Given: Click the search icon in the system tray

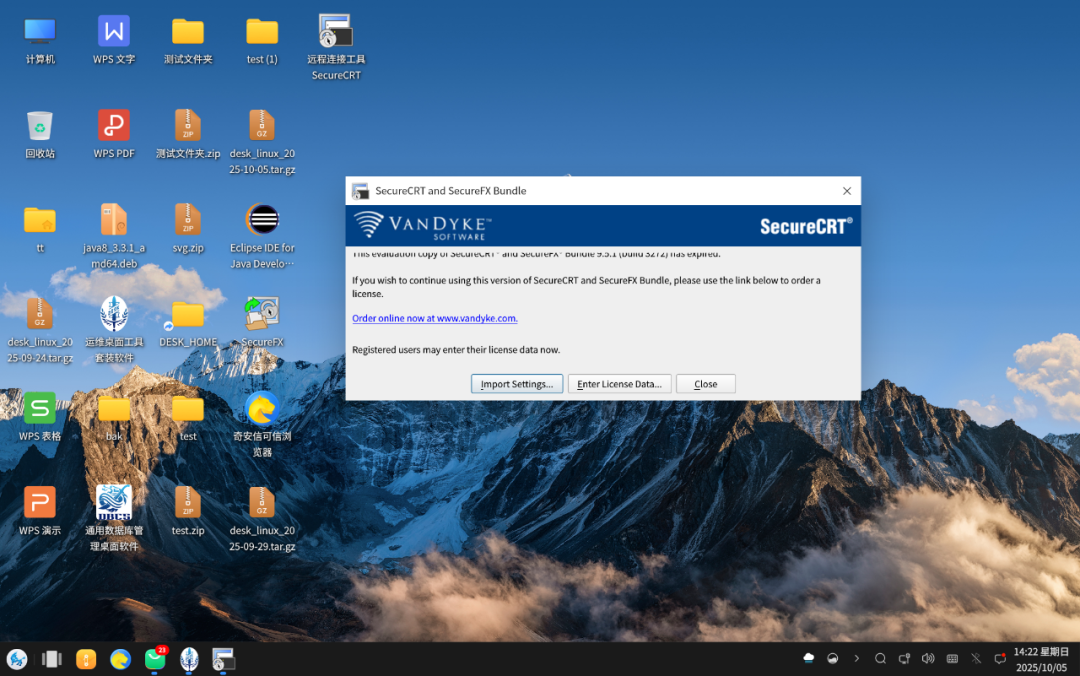Looking at the screenshot, I should 880,659.
